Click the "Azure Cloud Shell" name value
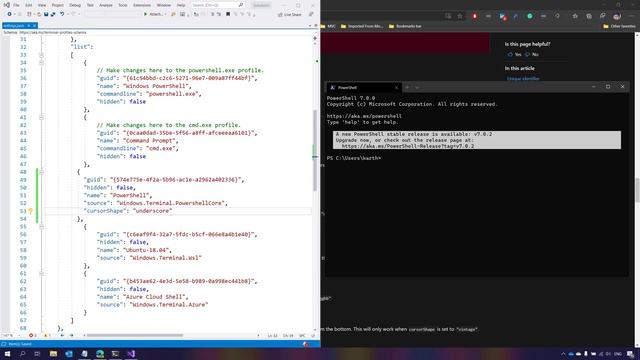This screenshot has width=640, height=360. tap(155, 297)
